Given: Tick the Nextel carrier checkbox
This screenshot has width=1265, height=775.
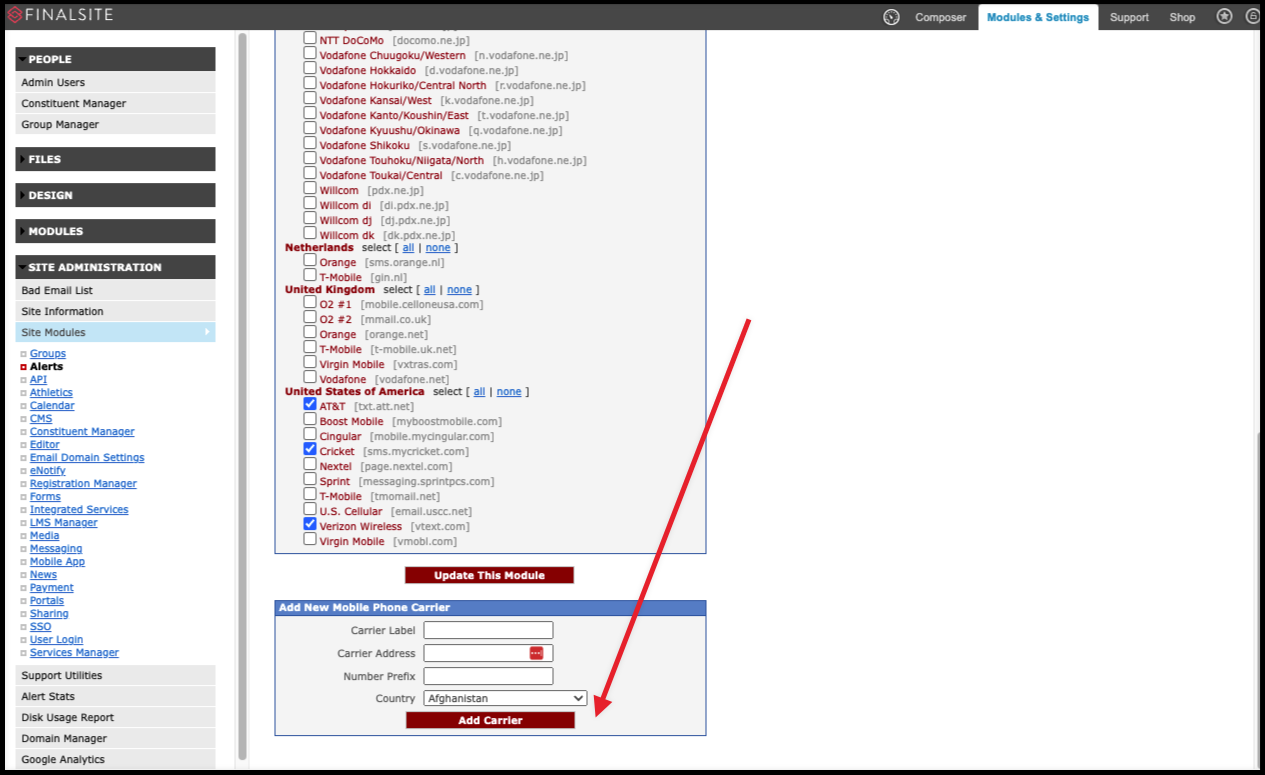Looking at the screenshot, I should point(310,465).
